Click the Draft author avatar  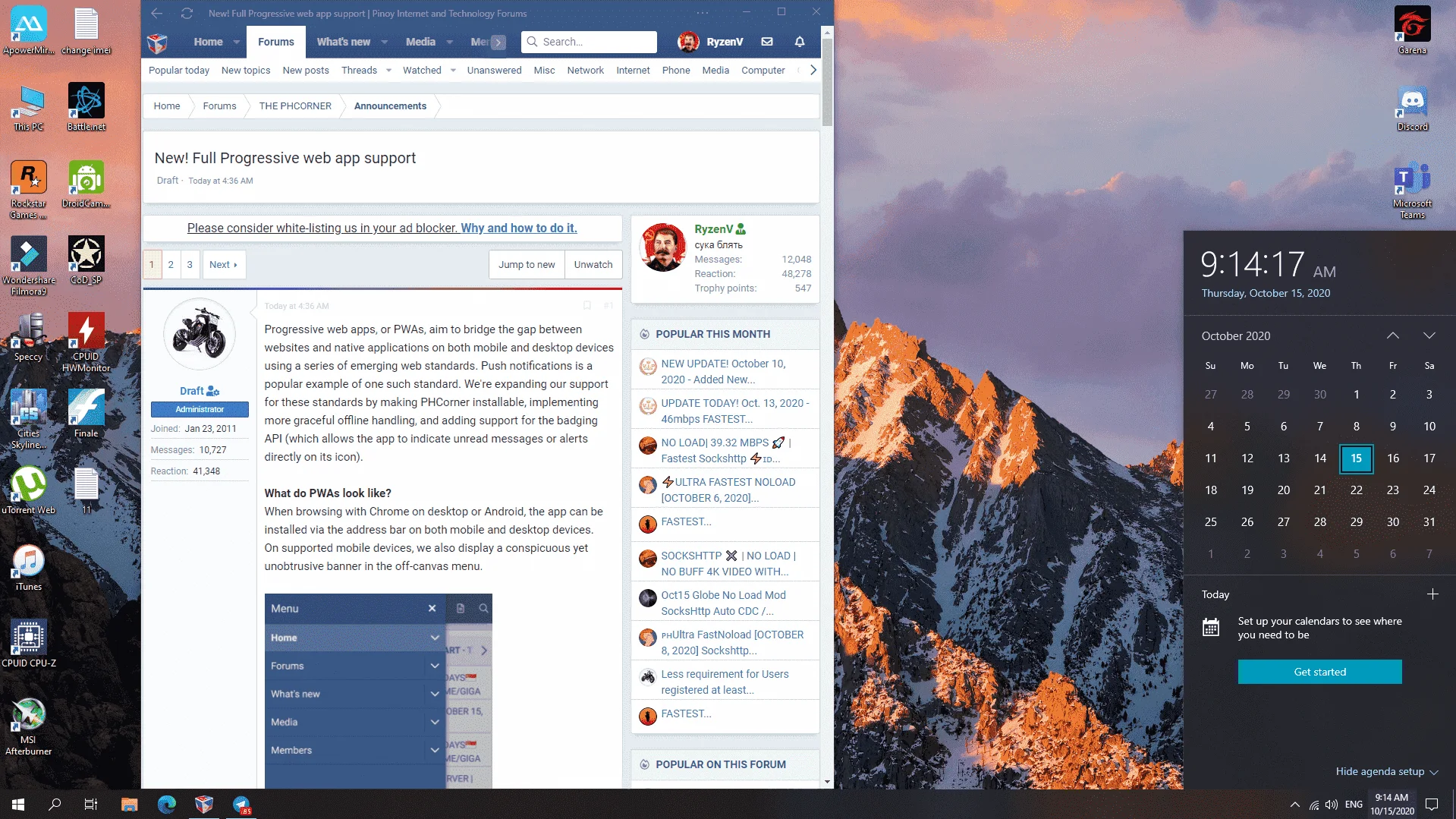pyautogui.click(x=199, y=334)
